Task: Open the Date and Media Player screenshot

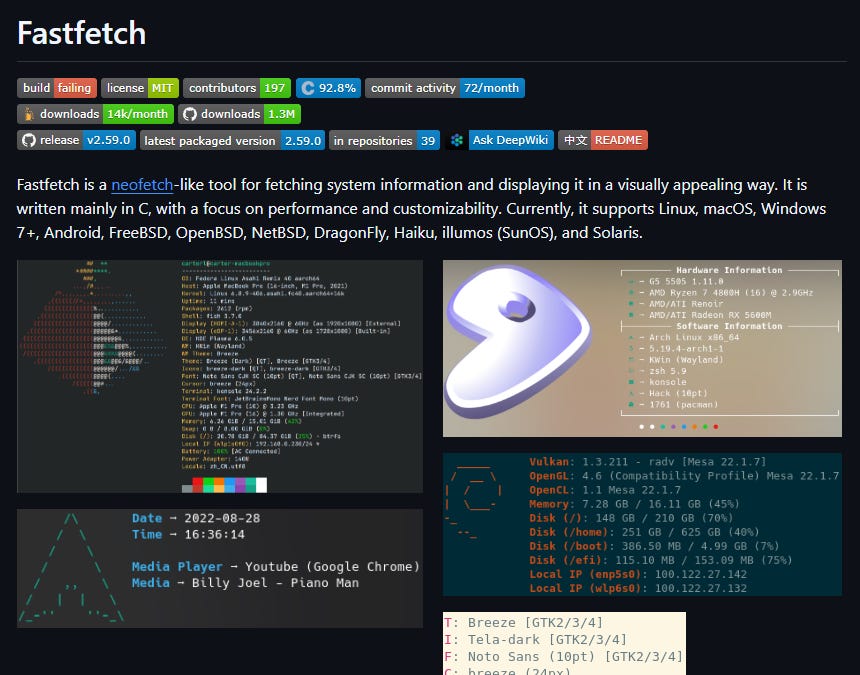Action: 220,568
